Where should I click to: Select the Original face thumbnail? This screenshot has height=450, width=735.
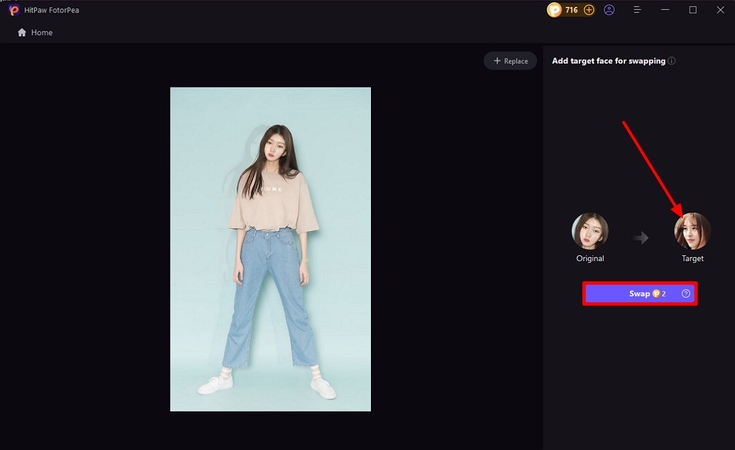[x=590, y=231]
